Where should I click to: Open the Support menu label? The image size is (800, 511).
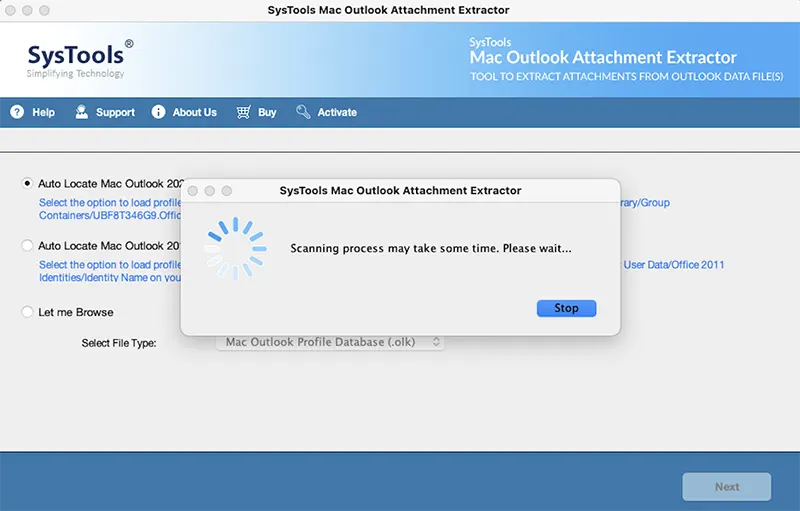115,112
